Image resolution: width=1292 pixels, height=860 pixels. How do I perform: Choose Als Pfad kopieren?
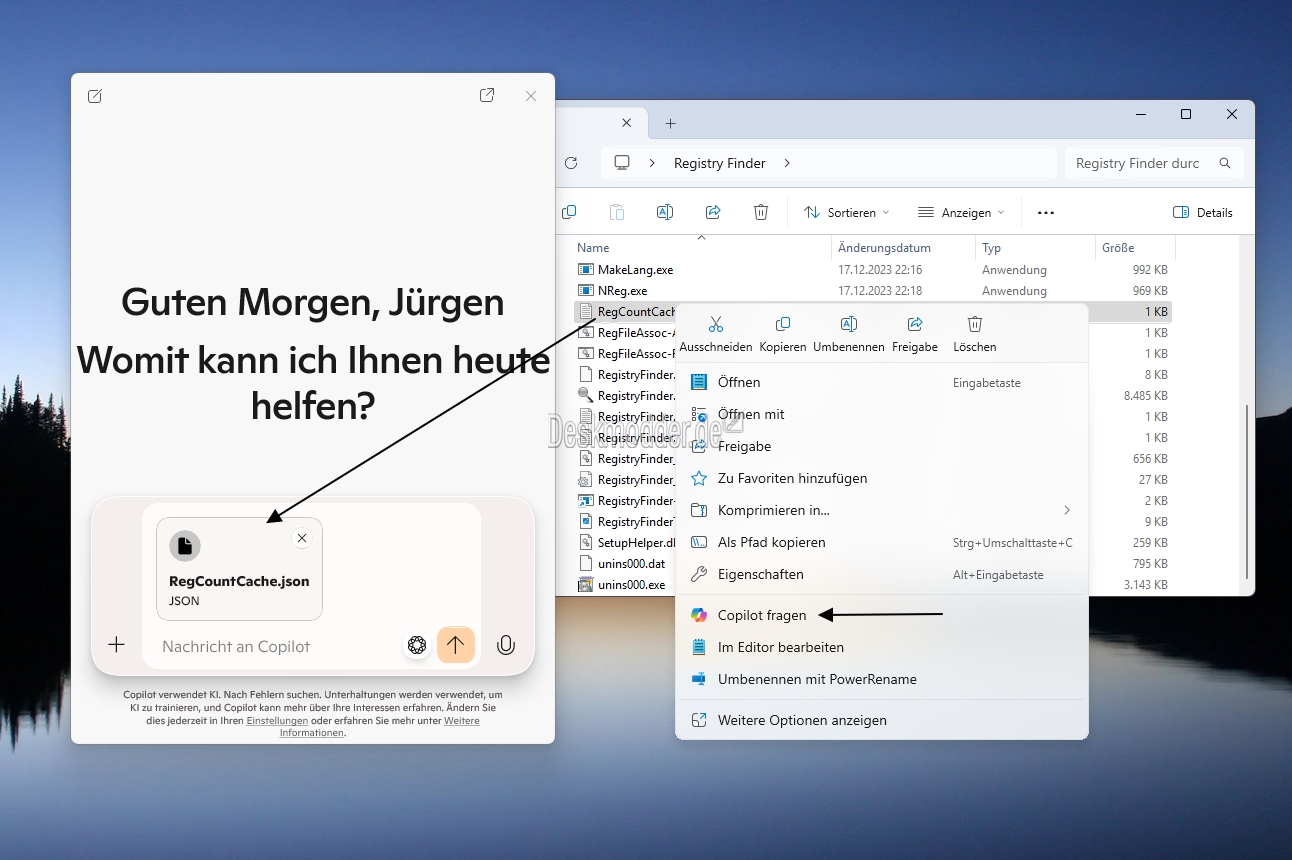point(881,542)
